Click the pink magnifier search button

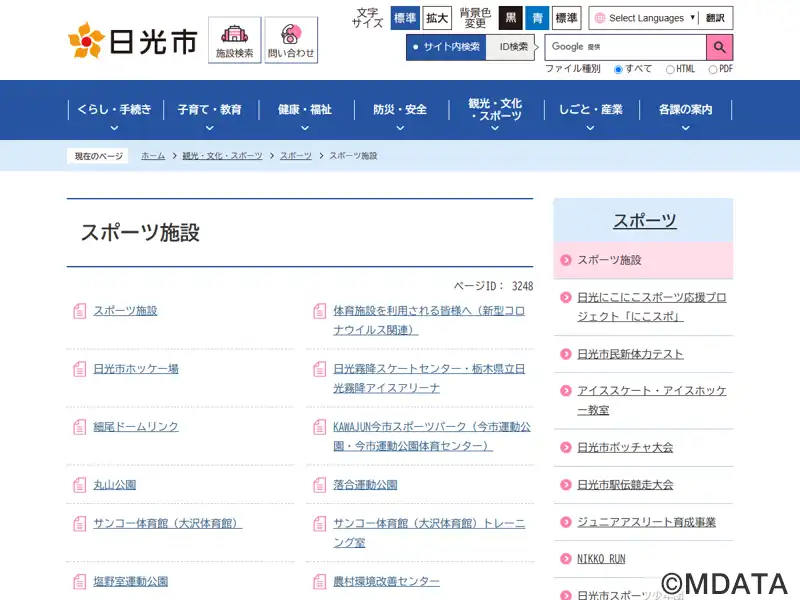(719, 47)
